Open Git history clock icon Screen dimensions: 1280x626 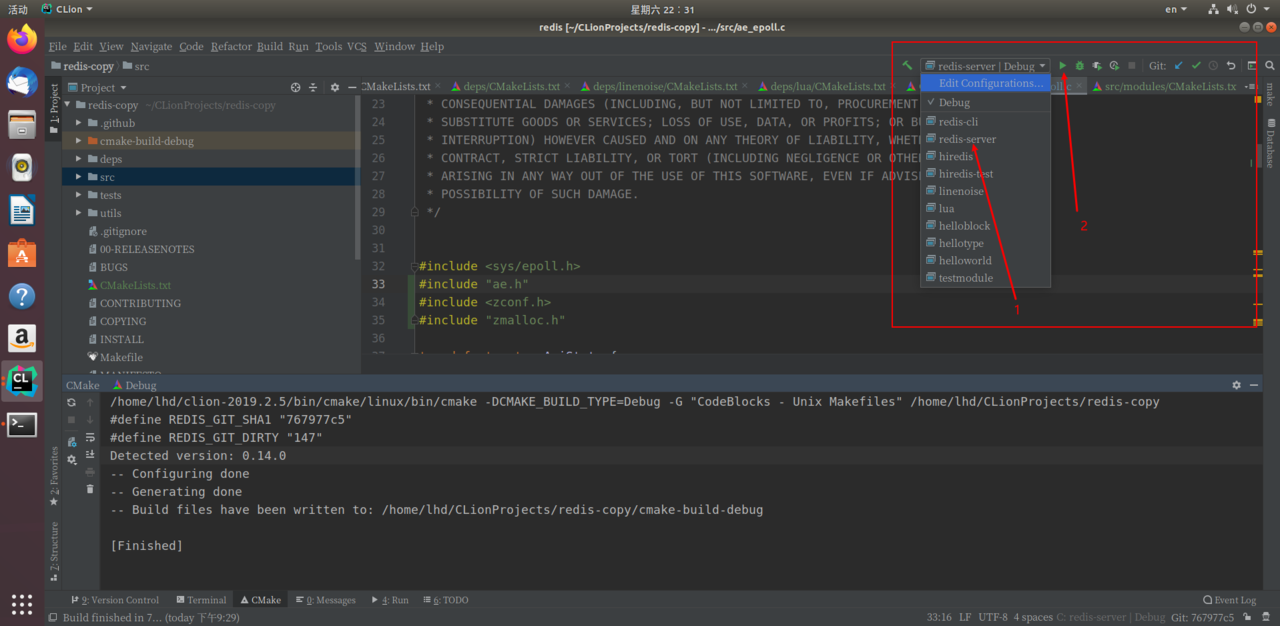pos(1213,66)
